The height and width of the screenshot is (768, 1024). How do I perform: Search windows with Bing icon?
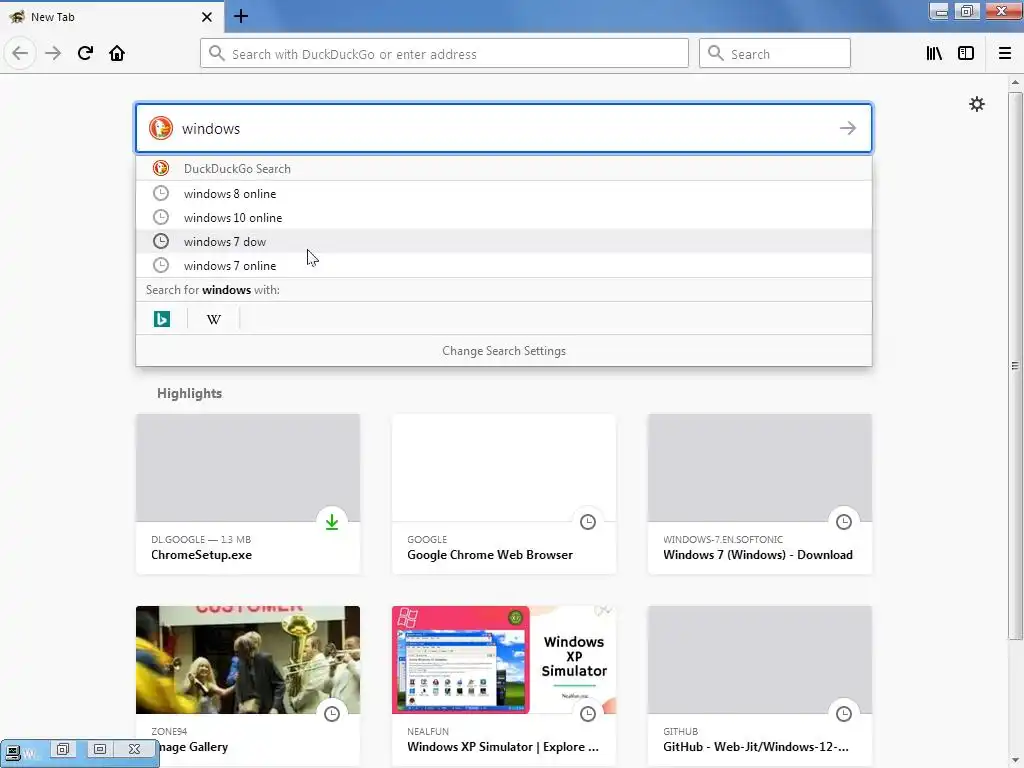tap(162, 319)
